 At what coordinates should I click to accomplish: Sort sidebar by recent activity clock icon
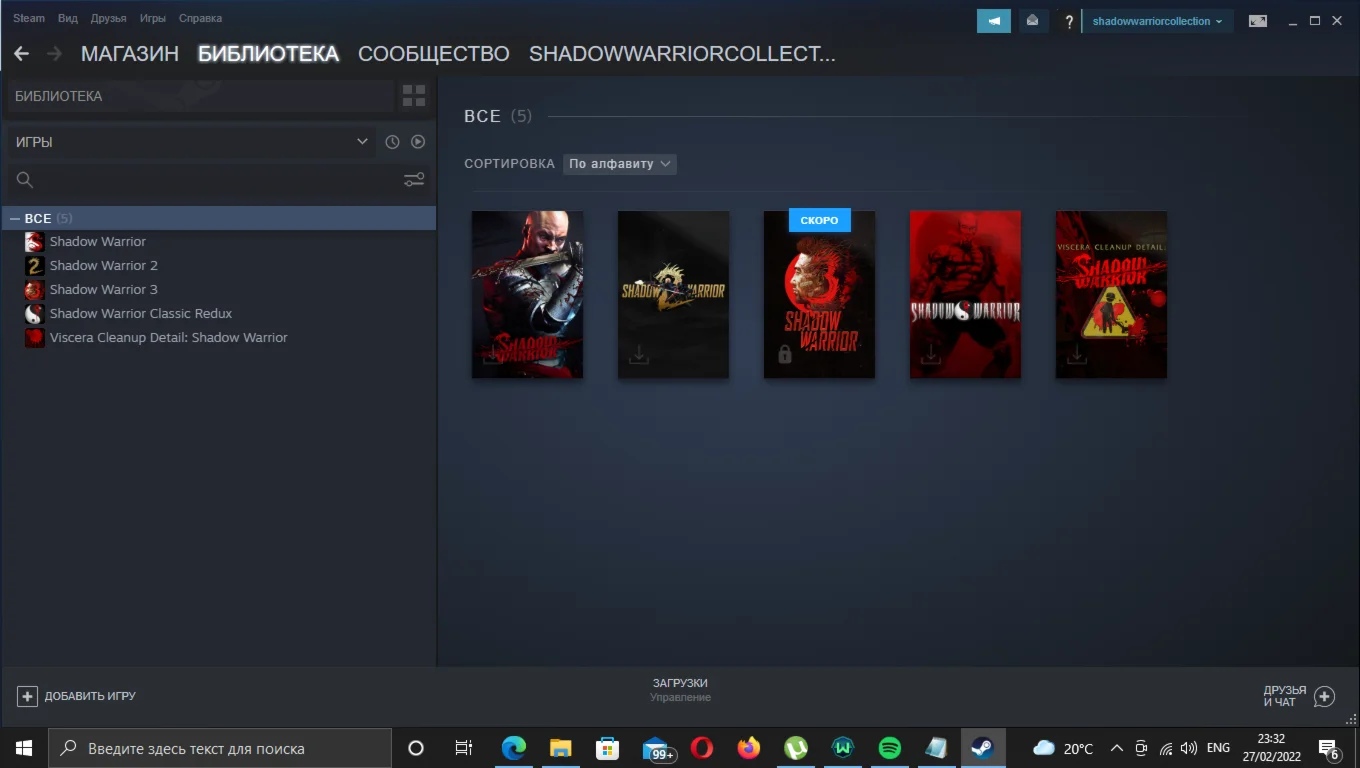pyautogui.click(x=392, y=142)
